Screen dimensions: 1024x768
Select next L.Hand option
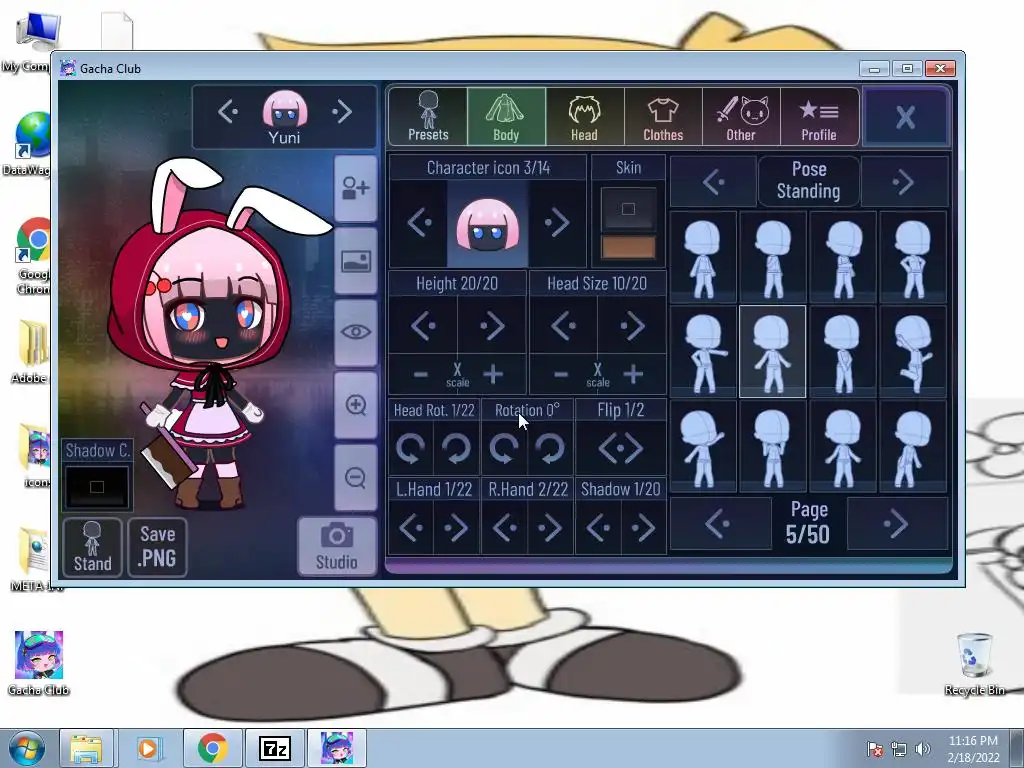pyautogui.click(x=456, y=528)
